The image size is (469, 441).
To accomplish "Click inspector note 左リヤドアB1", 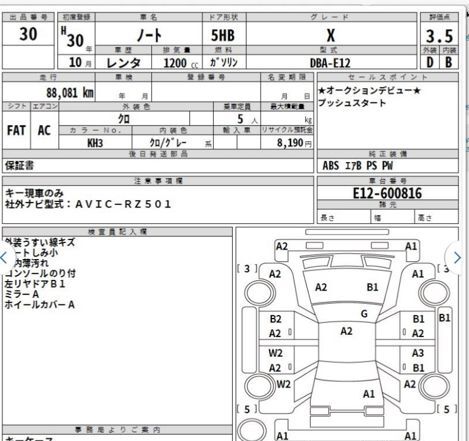I will [x=35, y=284].
